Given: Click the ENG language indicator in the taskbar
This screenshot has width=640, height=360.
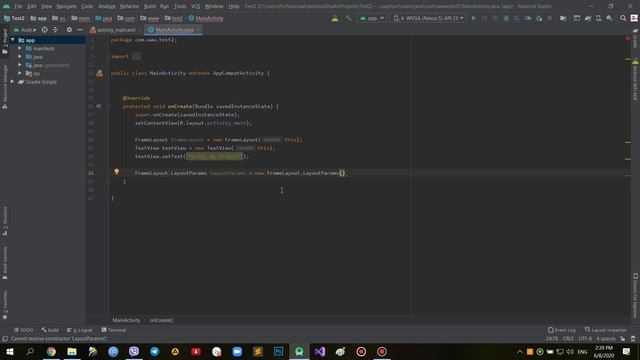Looking at the screenshot, I should (582, 351).
